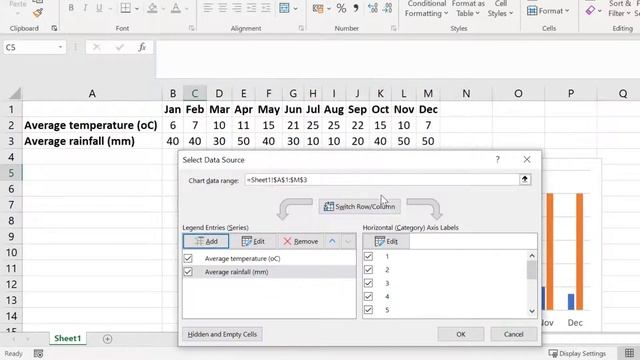Screen dimensions: 640x360
Task: Collapse the chart data range dialog
Action: pos(525,180)
